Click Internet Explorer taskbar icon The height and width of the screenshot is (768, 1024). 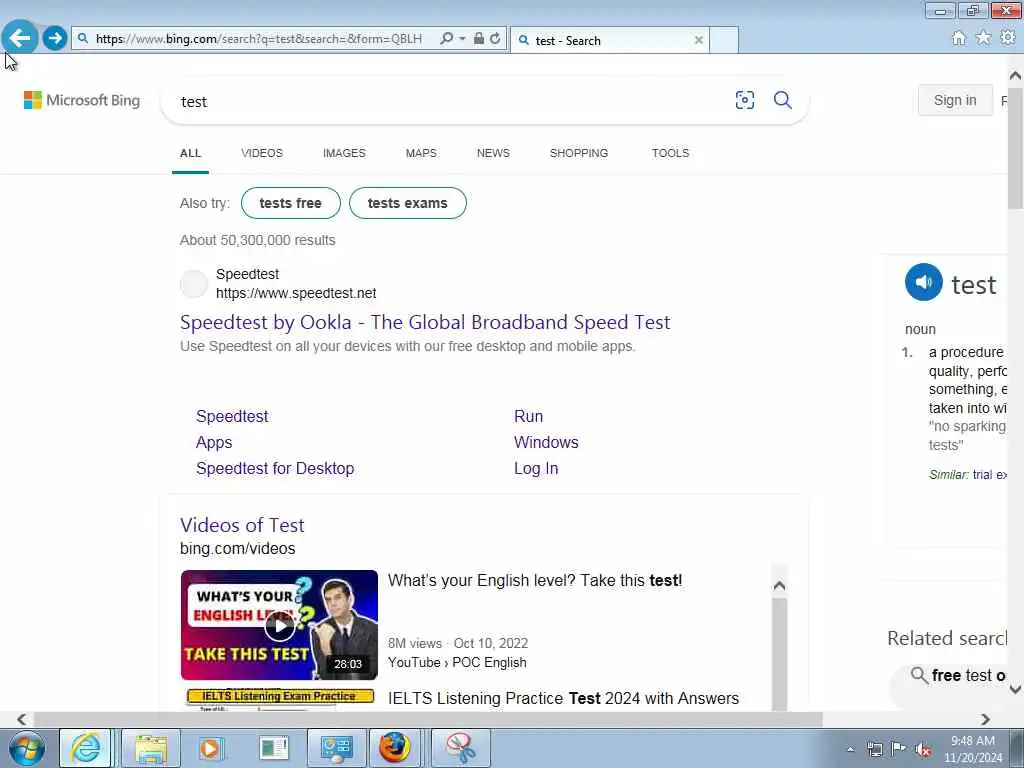click(86, 748)
